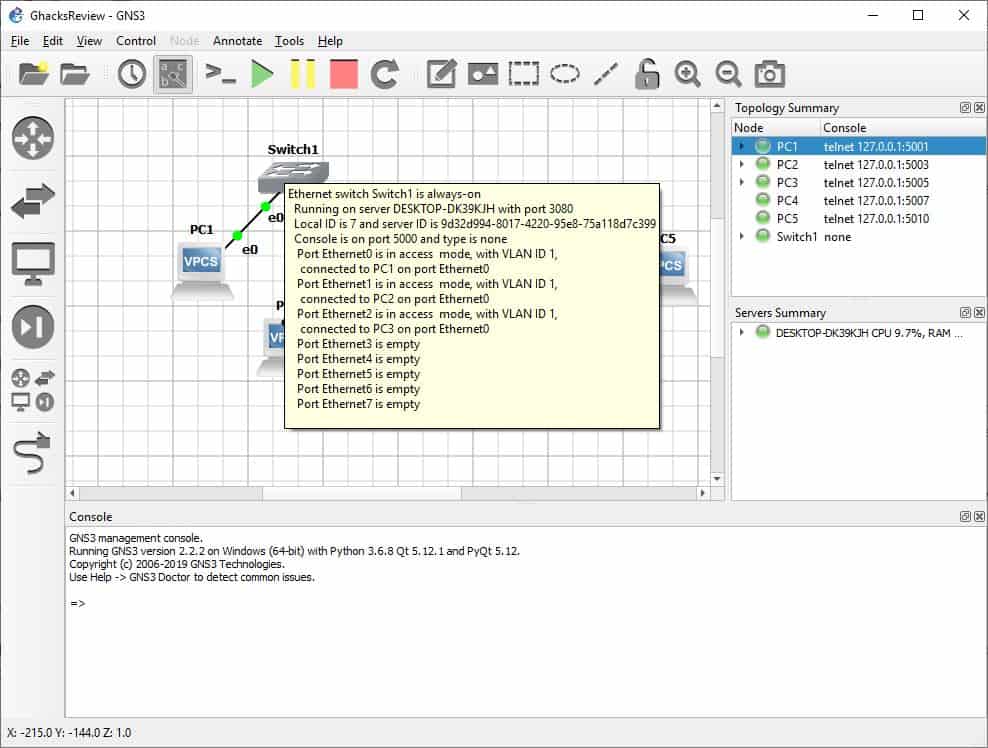Open the Edit menu
This screenshot has height=748, width=988.
click(x=53, y=41)
